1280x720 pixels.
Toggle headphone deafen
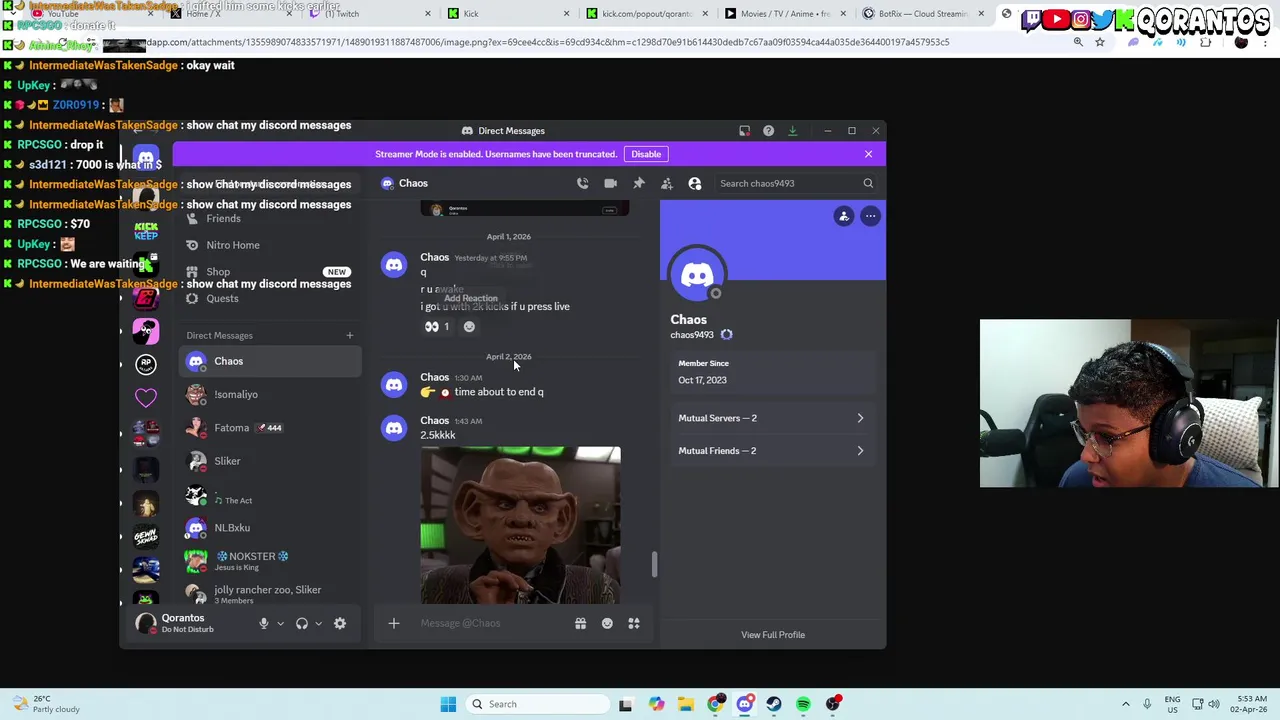tap(302, 623)
